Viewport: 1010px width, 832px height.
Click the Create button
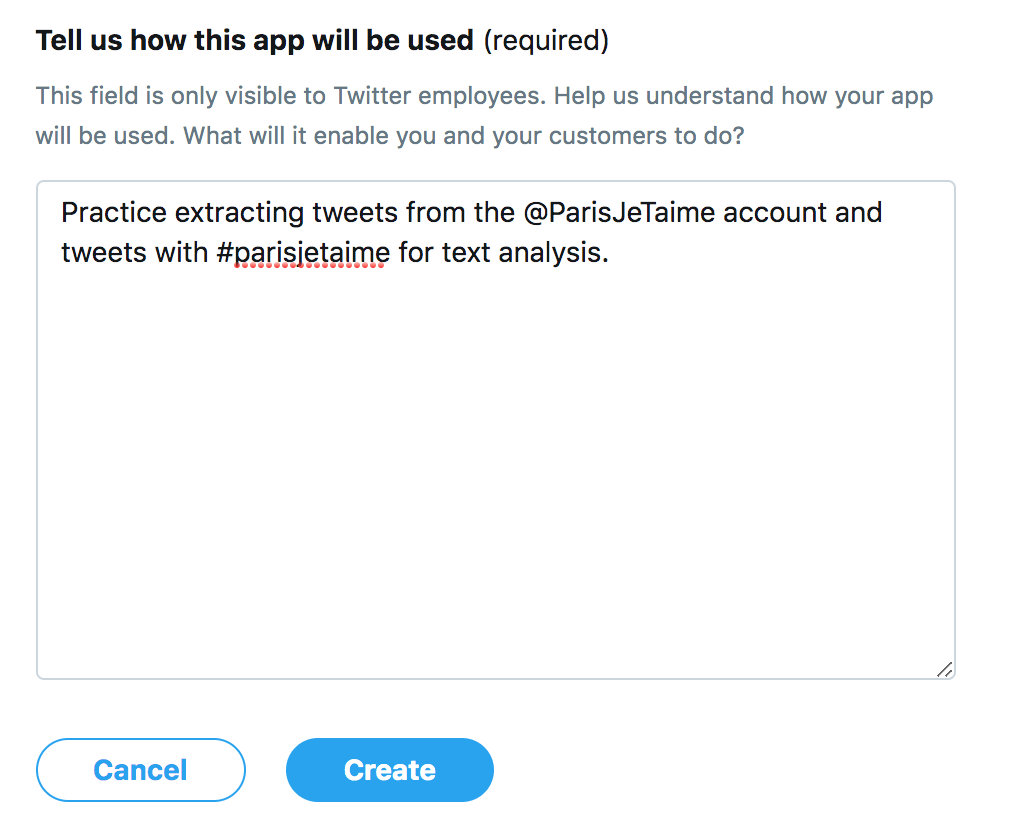pos(389,770)
